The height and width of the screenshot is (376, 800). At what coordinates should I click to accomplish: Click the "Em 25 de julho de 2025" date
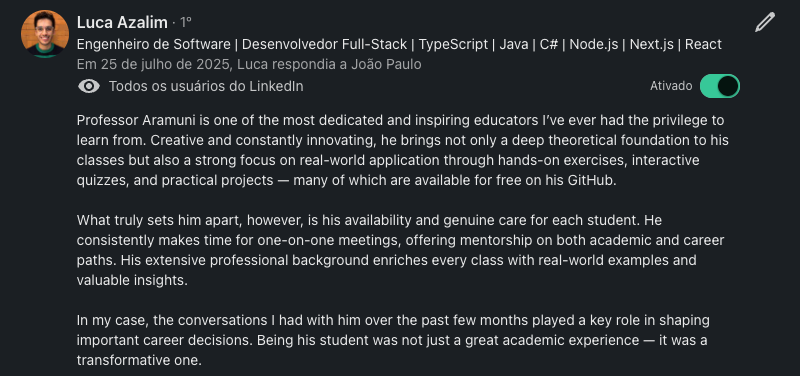tap(155, 65)
